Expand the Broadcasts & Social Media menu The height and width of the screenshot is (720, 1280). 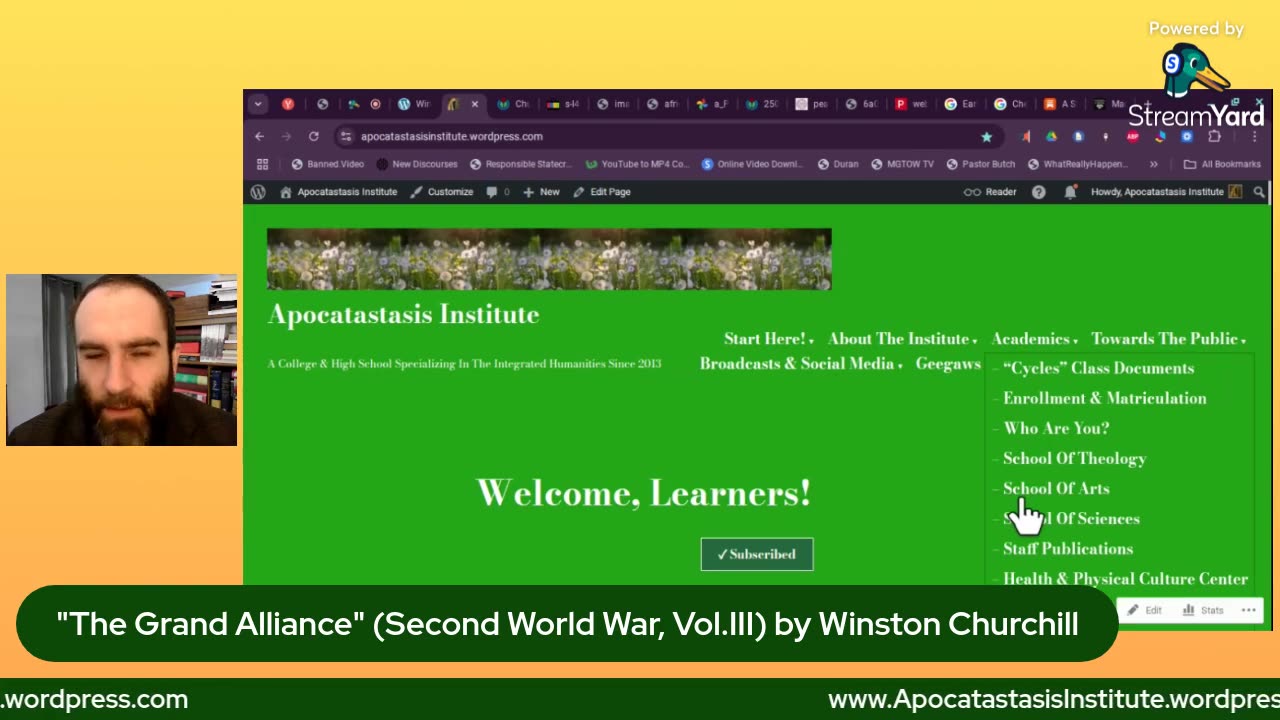[801, 364]
